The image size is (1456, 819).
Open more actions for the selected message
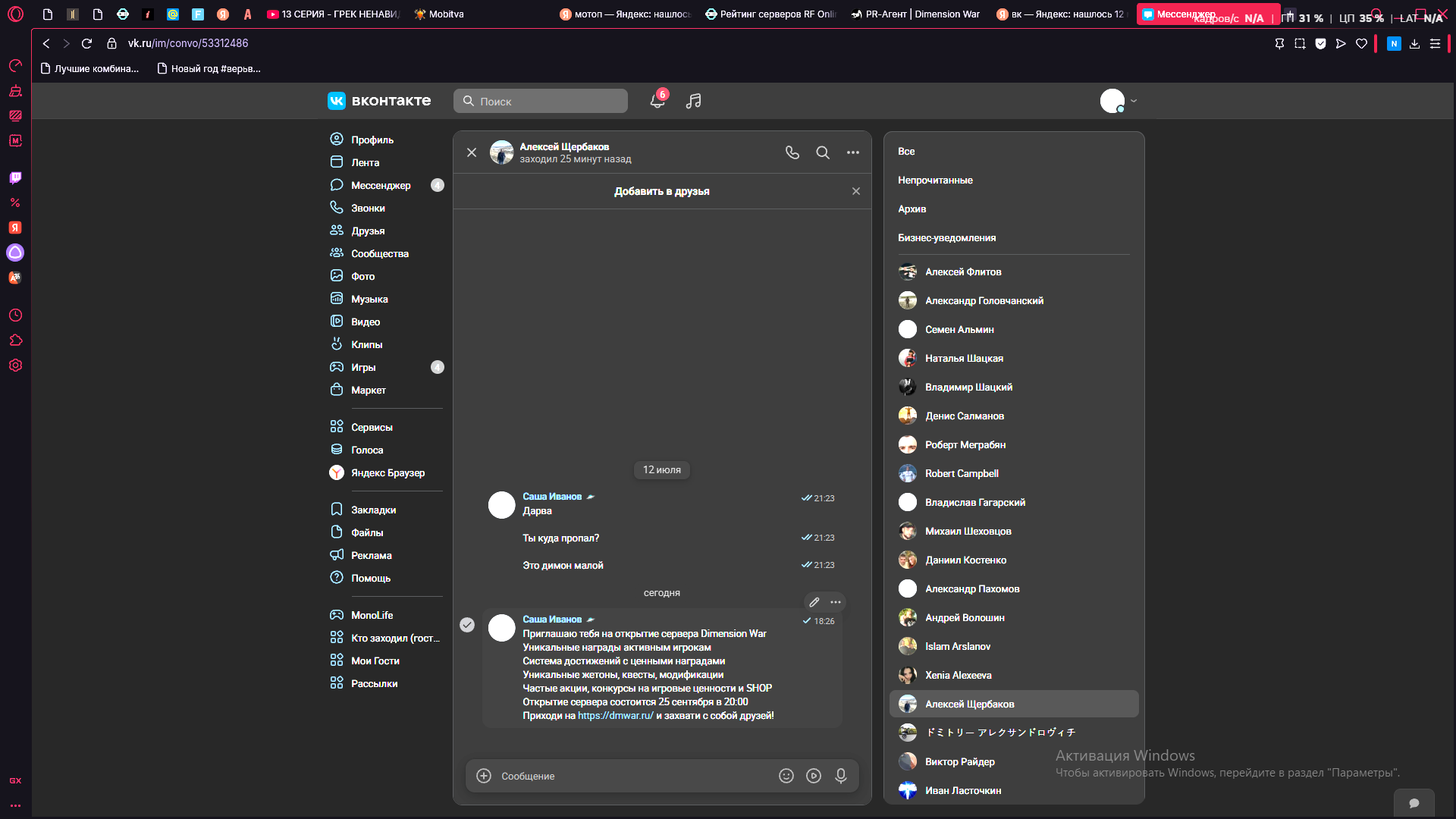836,602
